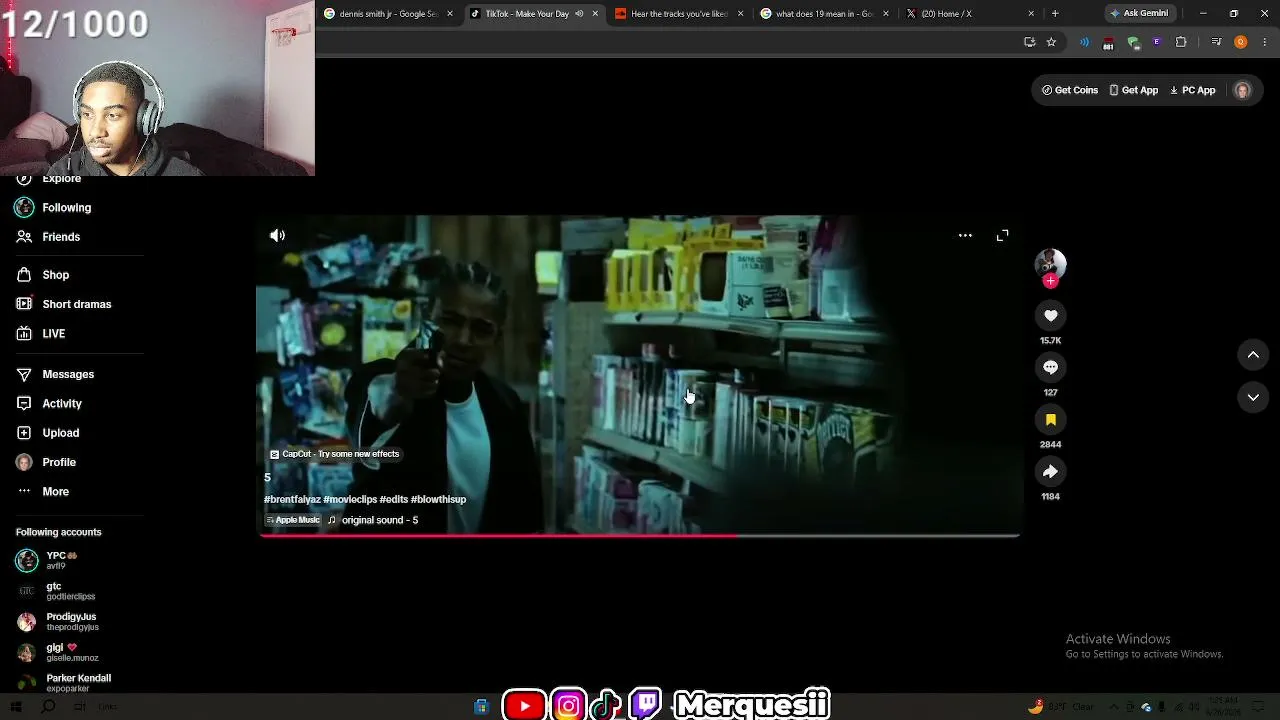
Task: Click the Activity speech bubble icon
Action: (24, 403)
